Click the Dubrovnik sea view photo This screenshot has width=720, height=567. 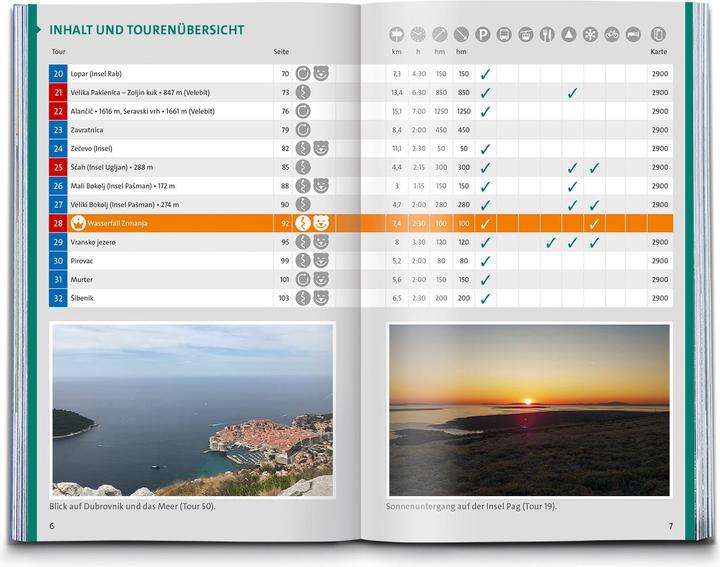click(x=193, y=410)
